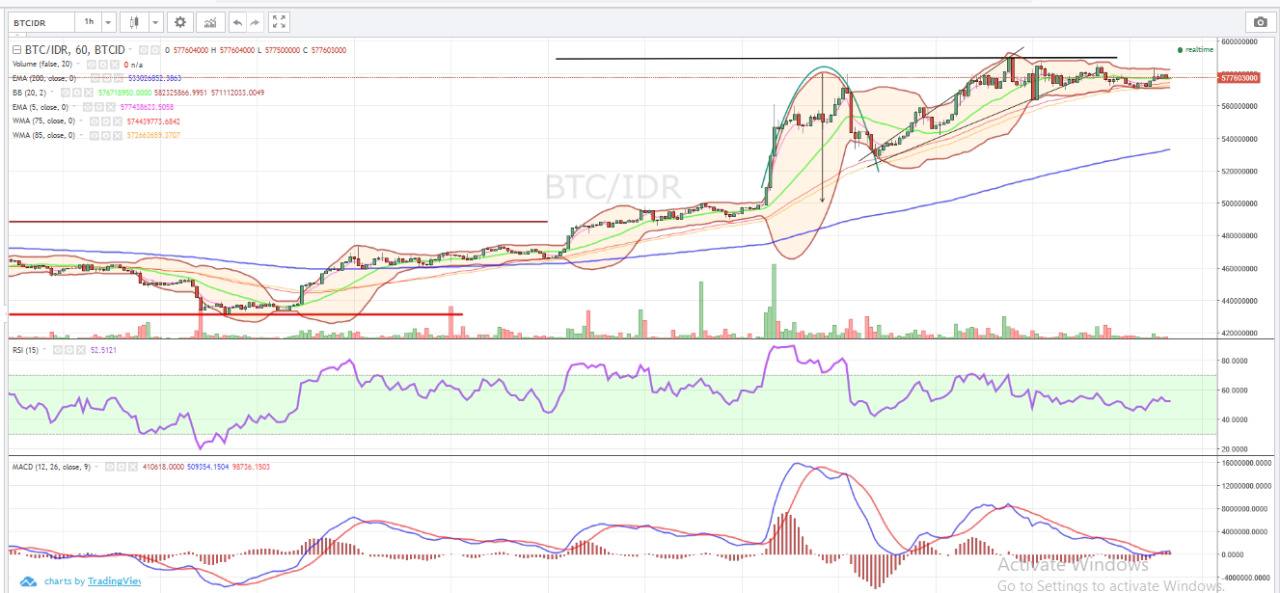
Task: Select the red horizontal support line
Action: [x=236, y=314]
